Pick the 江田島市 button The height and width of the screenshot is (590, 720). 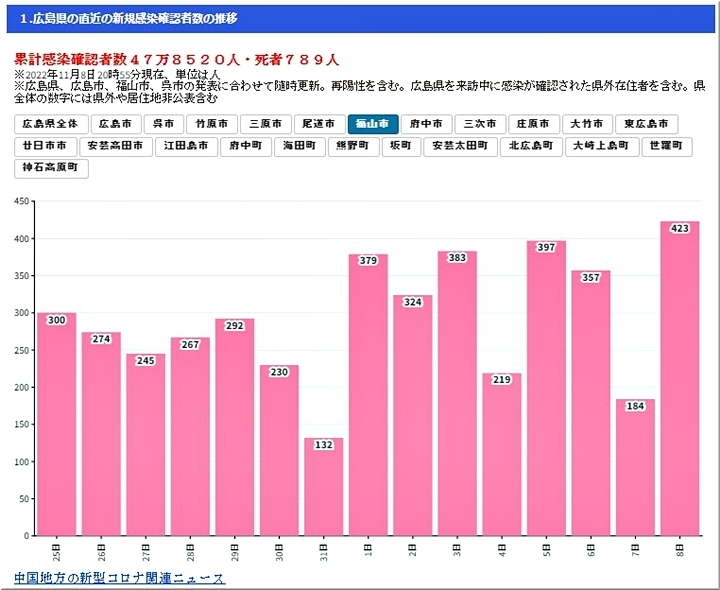pyautogui.click(x=187, y=146)
